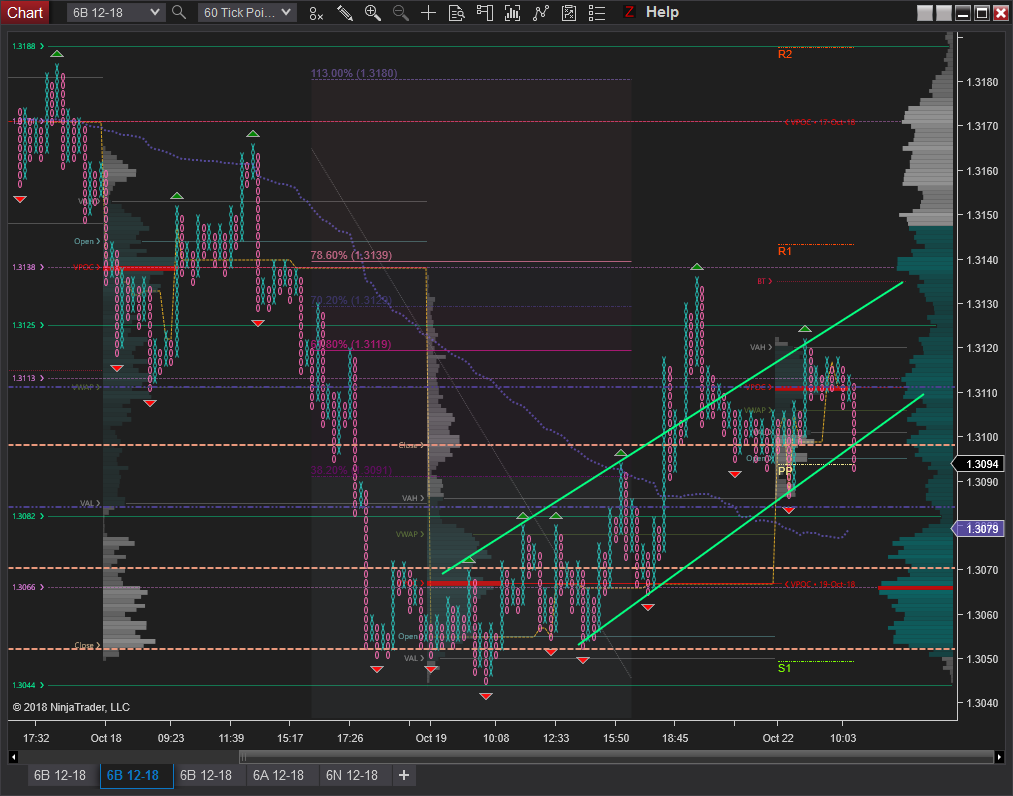Click the 1.3188 level label on left
The image size is (1013, 796).
click(28, 46)
